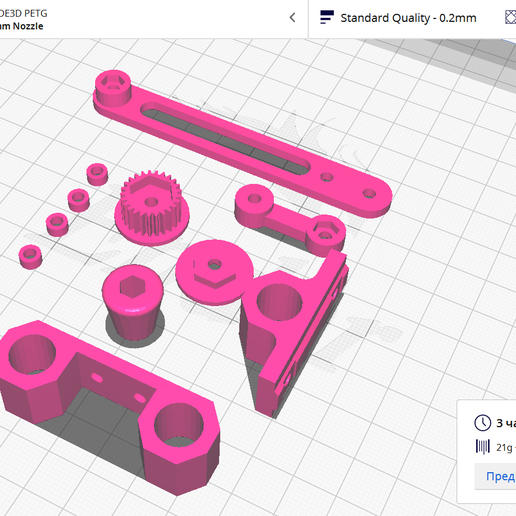Click the Nozzle size label

[x=22, y=26]
